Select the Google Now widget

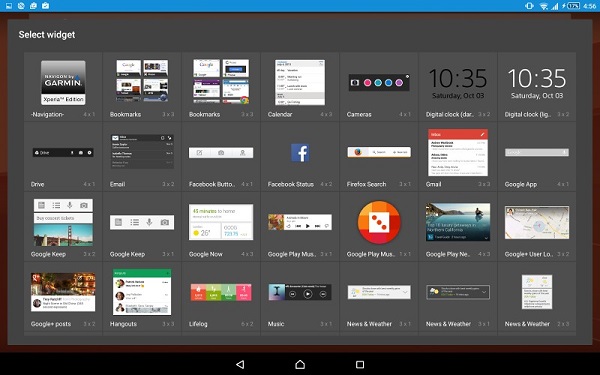[x=221, y=222]
